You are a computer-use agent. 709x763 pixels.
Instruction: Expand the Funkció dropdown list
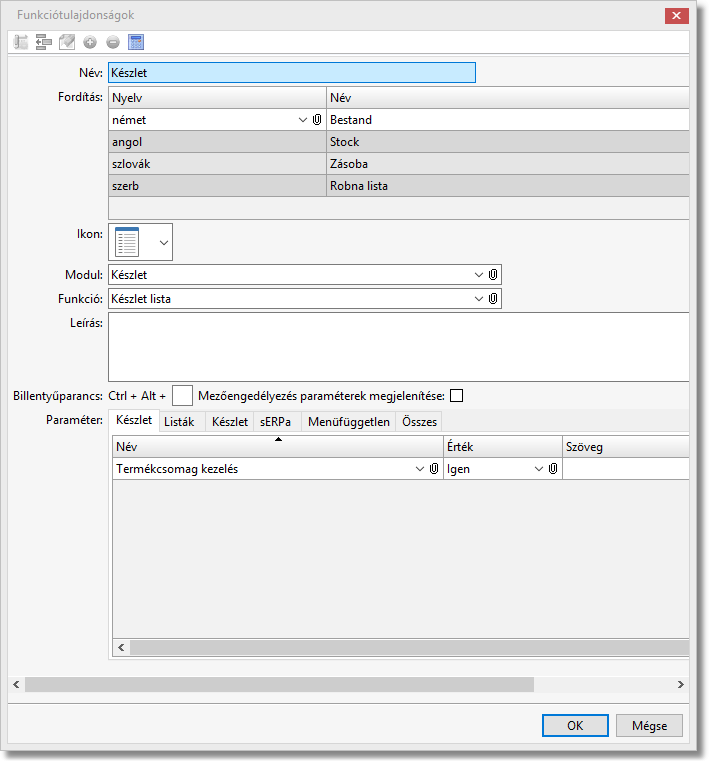[x=479, y=298]
